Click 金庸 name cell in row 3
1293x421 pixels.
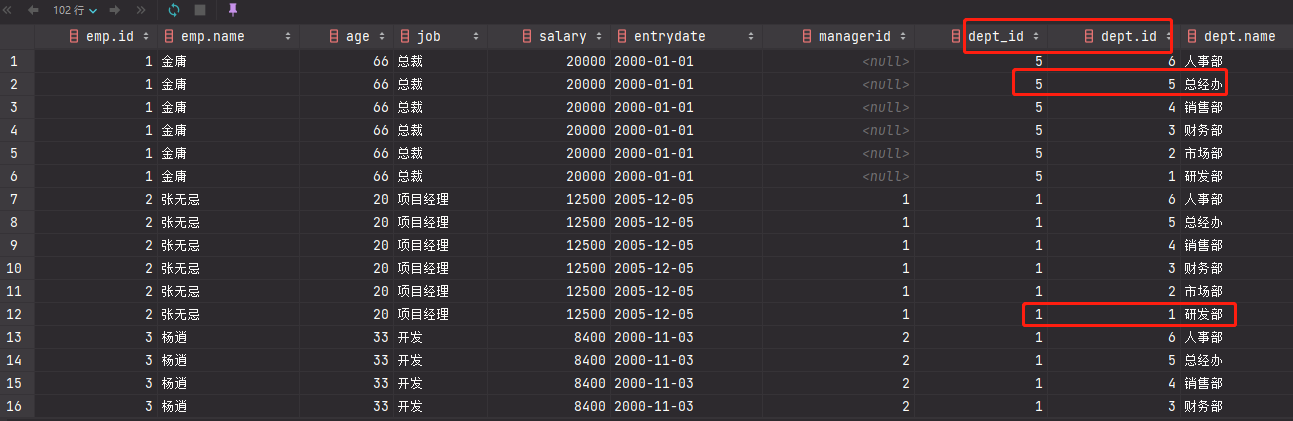pyautogui.click(x=227, y=107)
